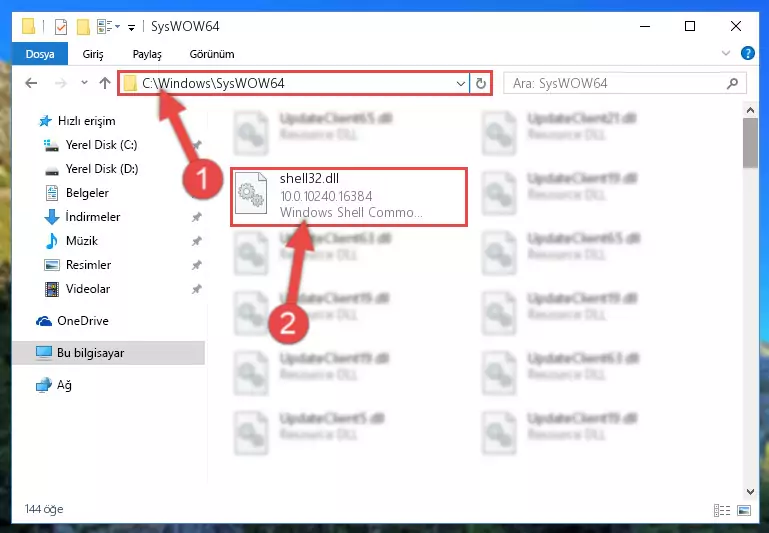Click the search magnifier icon
The width and height of the screenshot is (769, 533).
tap(733, 83)
